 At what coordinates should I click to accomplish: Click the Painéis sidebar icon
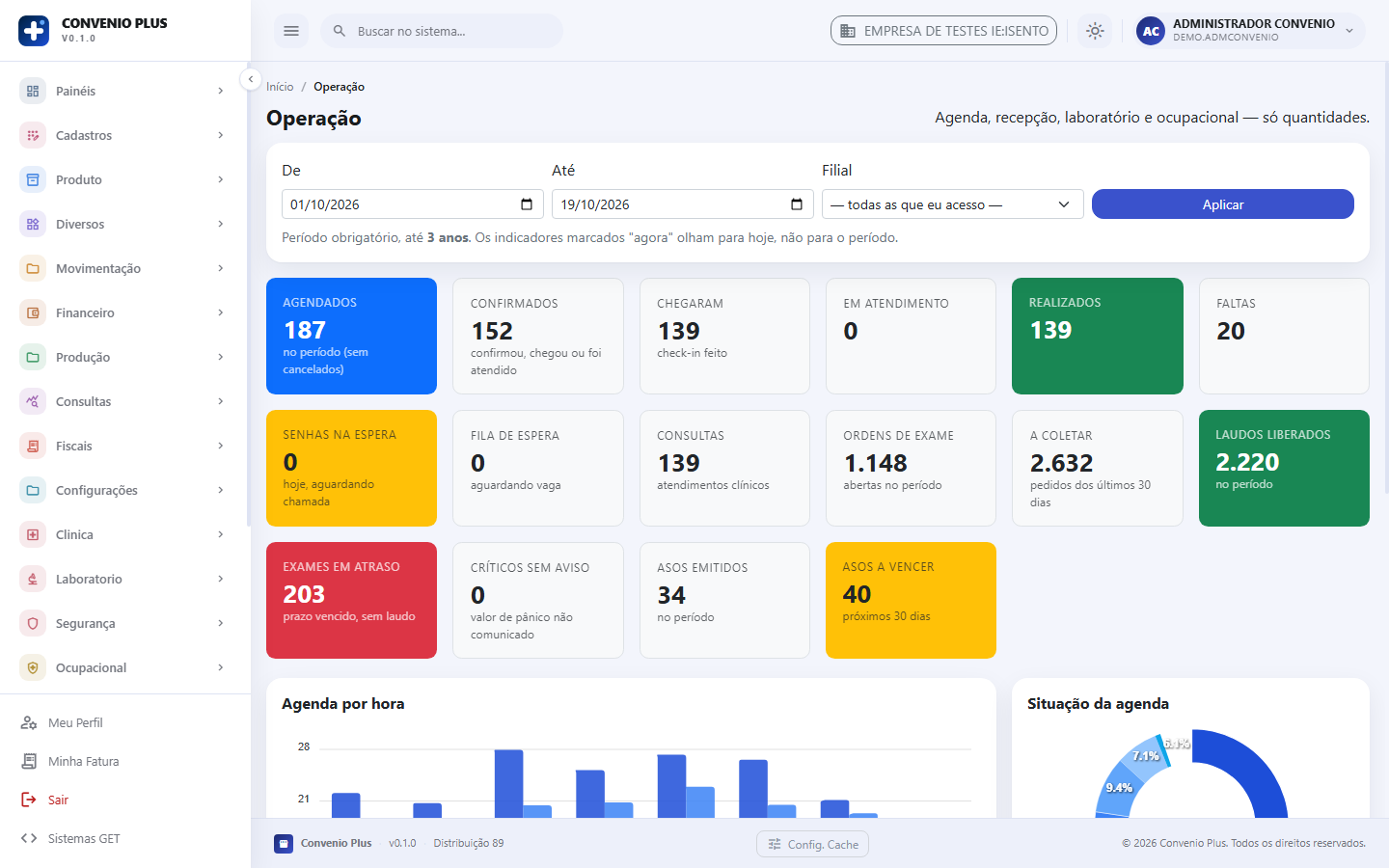33,91
